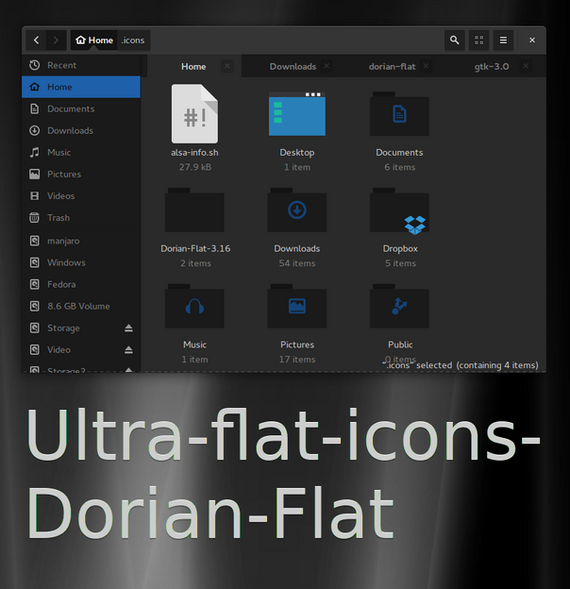The height and width of the screenshot is (589, 570).
Task: Switch to grid view with the view icon
Action: point(479,40)
